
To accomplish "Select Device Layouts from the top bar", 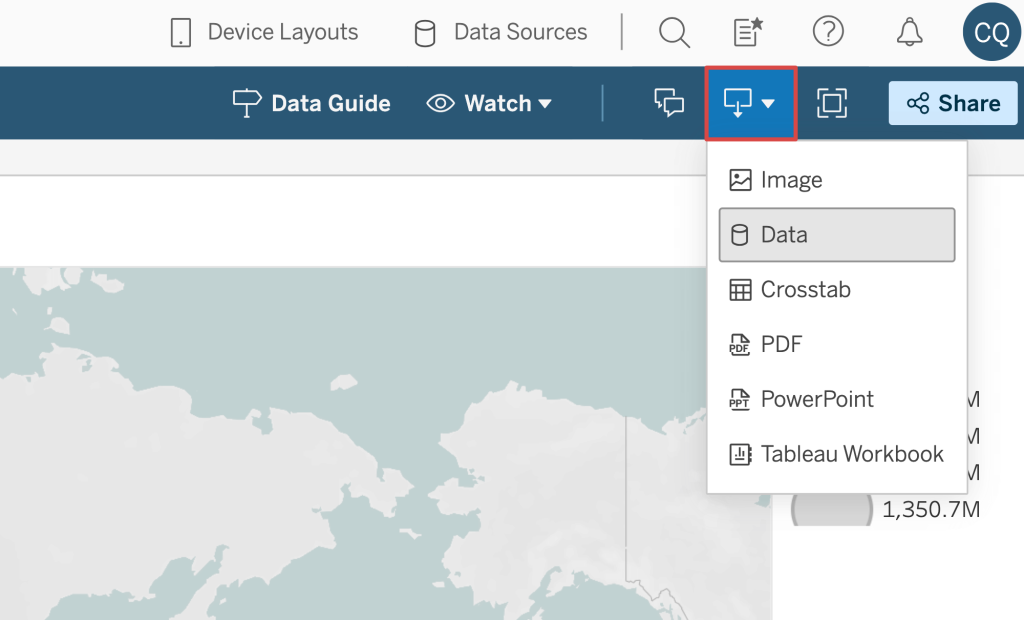I will pos(263,32).
